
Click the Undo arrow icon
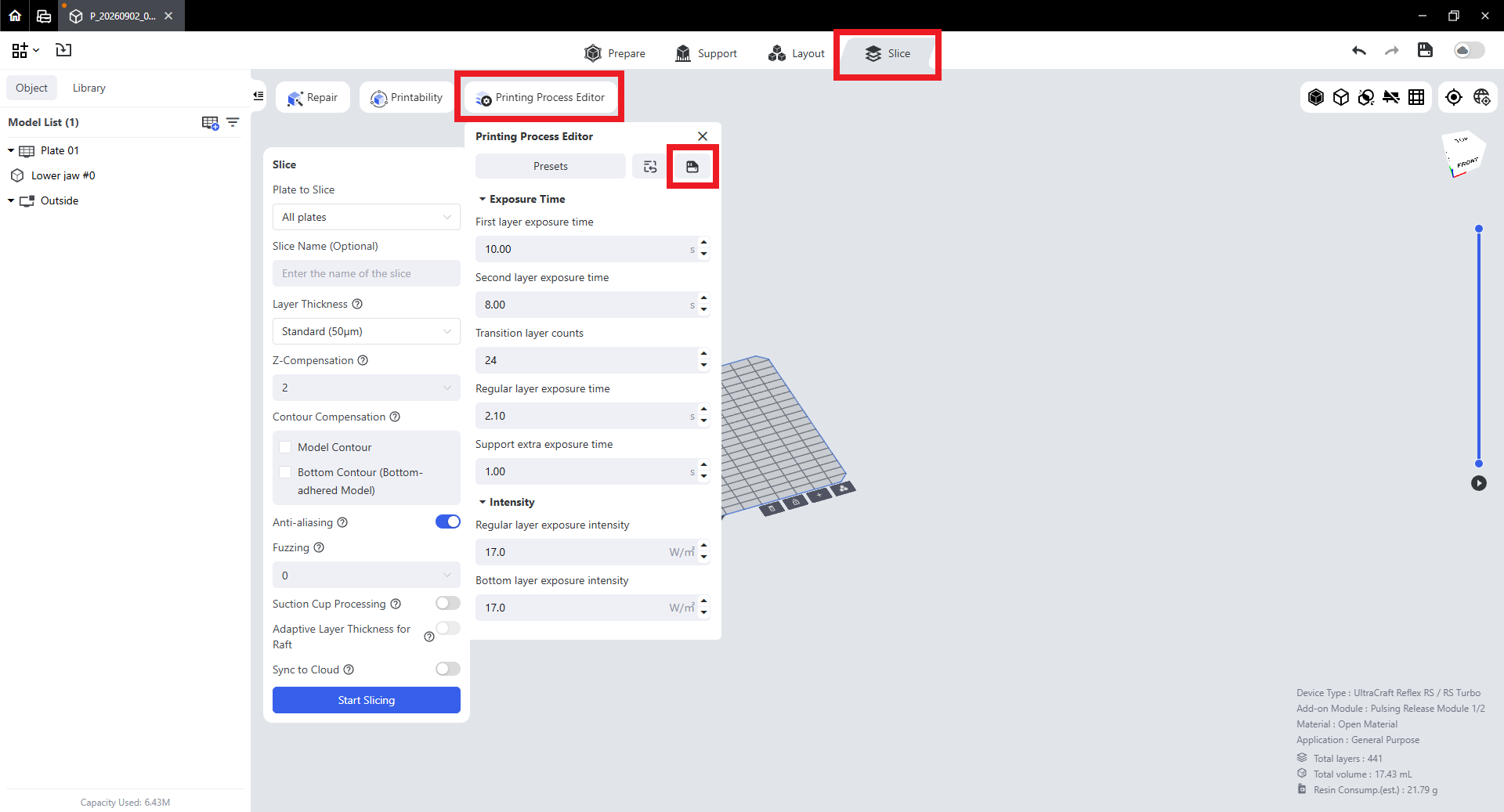(x=1359, y=51)
